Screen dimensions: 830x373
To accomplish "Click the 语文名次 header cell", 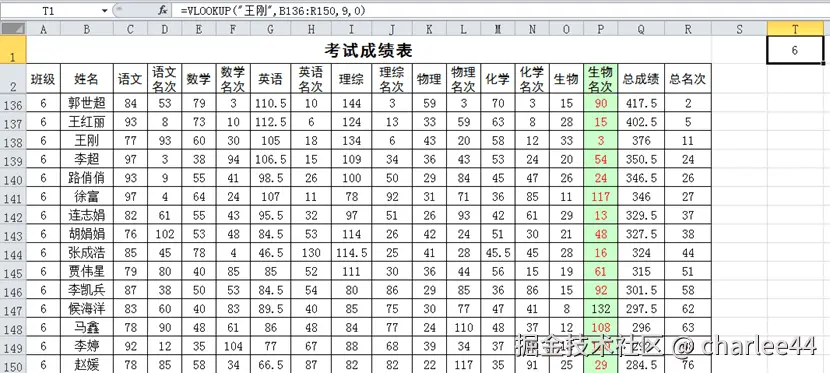I will click(165, 79).
